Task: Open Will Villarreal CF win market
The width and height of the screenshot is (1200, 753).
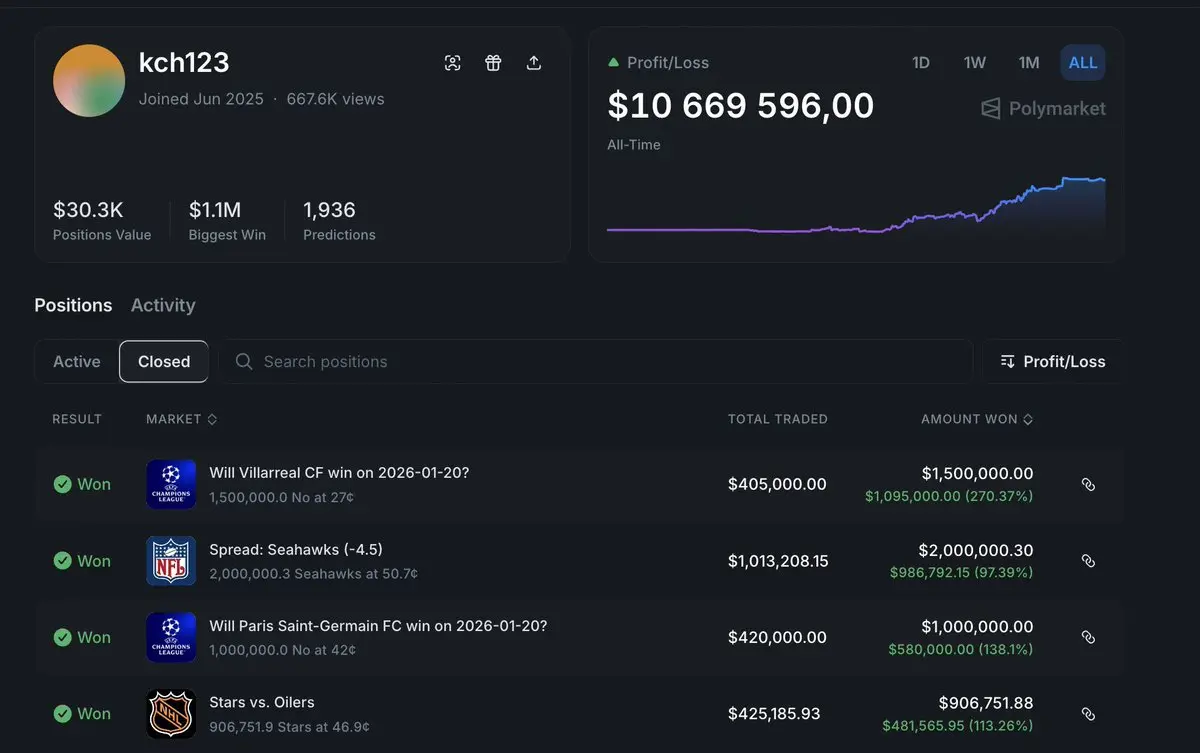Action: [x=339, y=473]
